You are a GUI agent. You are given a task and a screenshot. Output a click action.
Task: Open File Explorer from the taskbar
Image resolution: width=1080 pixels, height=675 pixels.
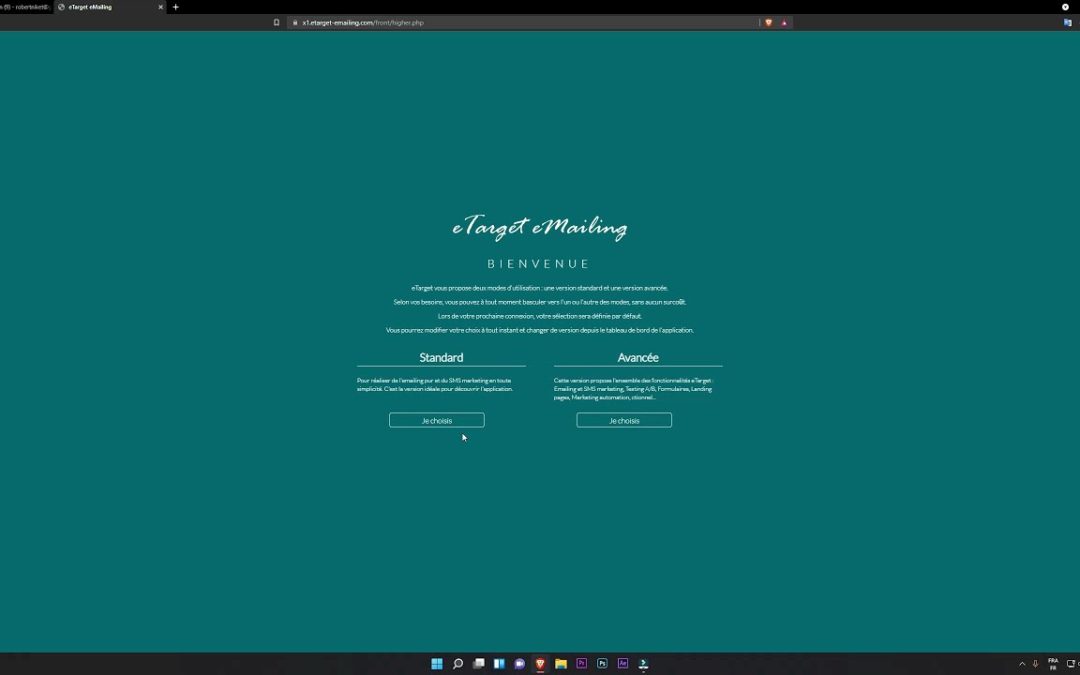560,663
